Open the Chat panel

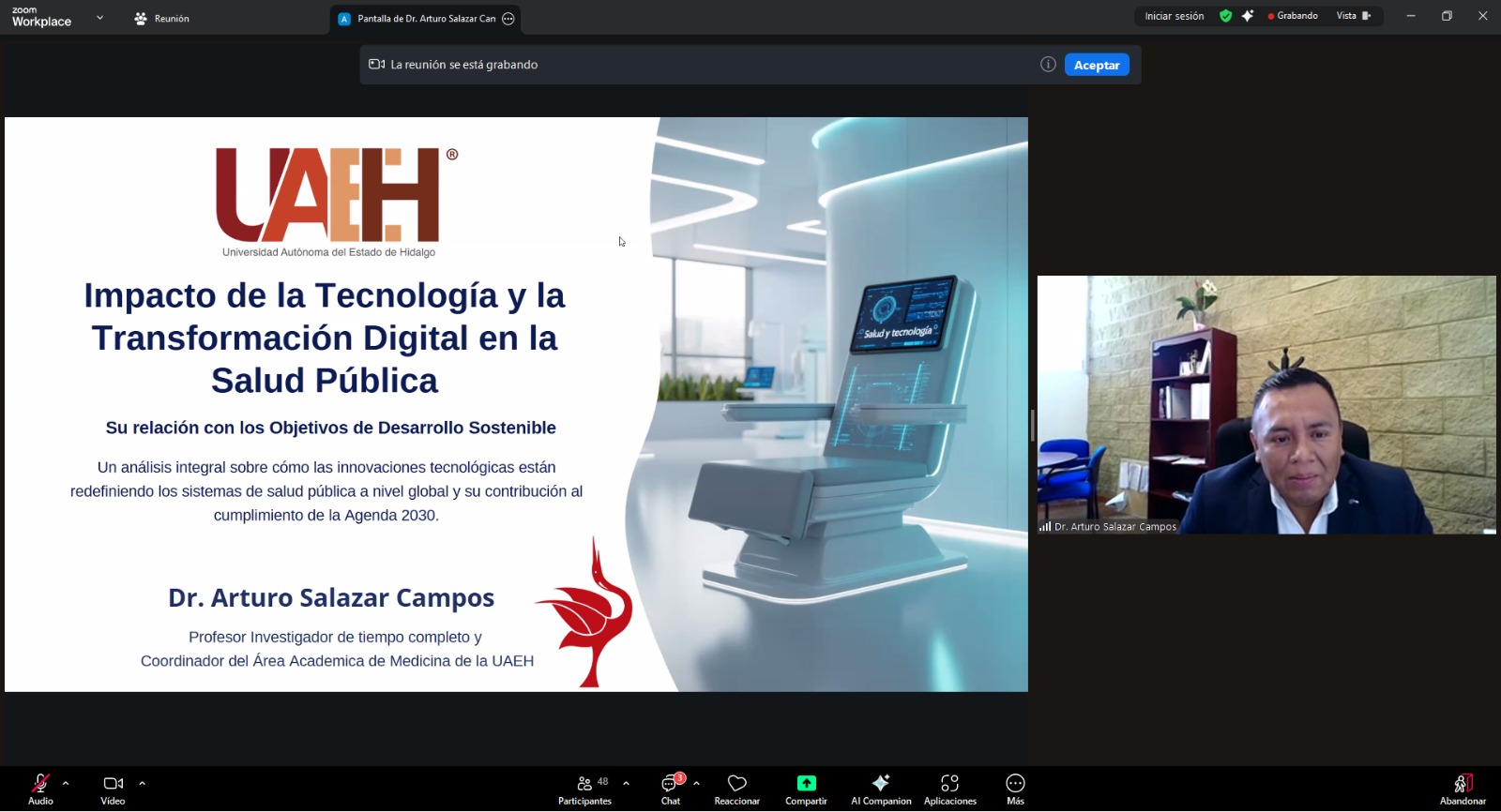click(671, 789)
